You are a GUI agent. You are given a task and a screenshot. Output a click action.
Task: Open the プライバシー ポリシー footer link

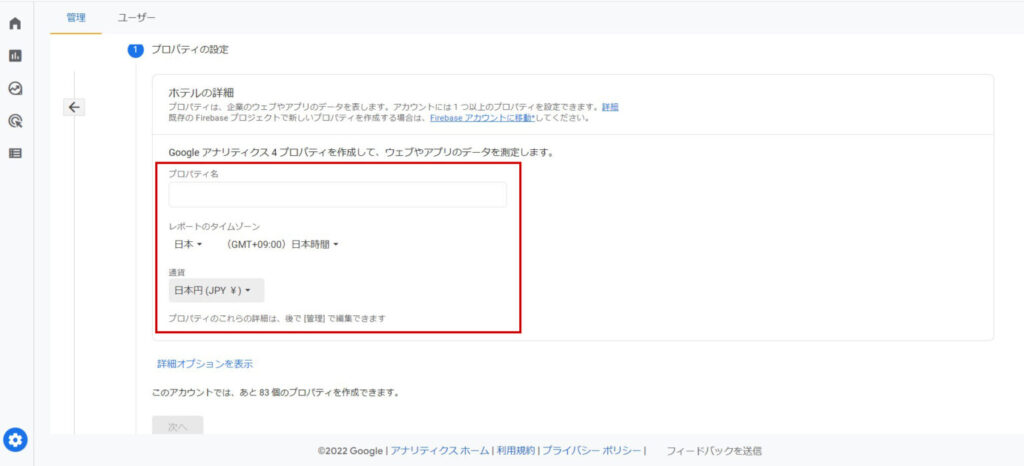[591, 451]
